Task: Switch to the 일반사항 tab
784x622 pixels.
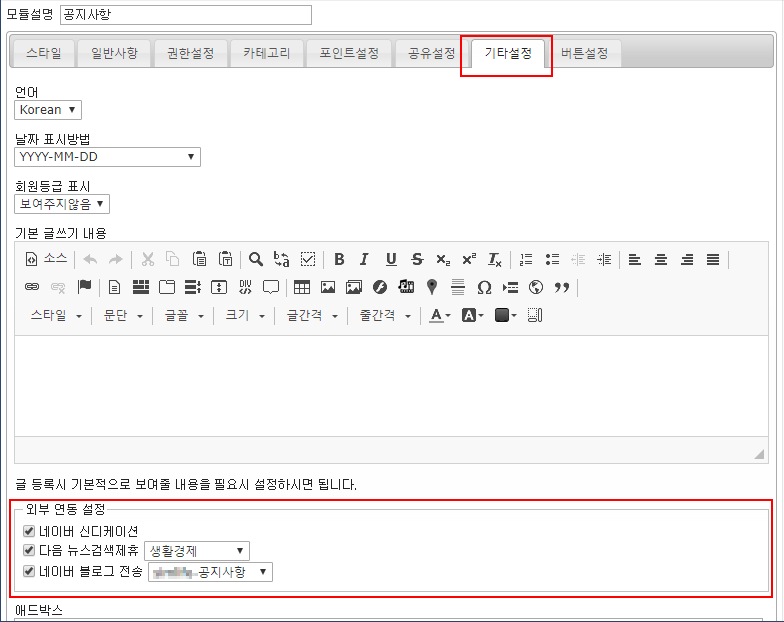Action: click(114, 53)
